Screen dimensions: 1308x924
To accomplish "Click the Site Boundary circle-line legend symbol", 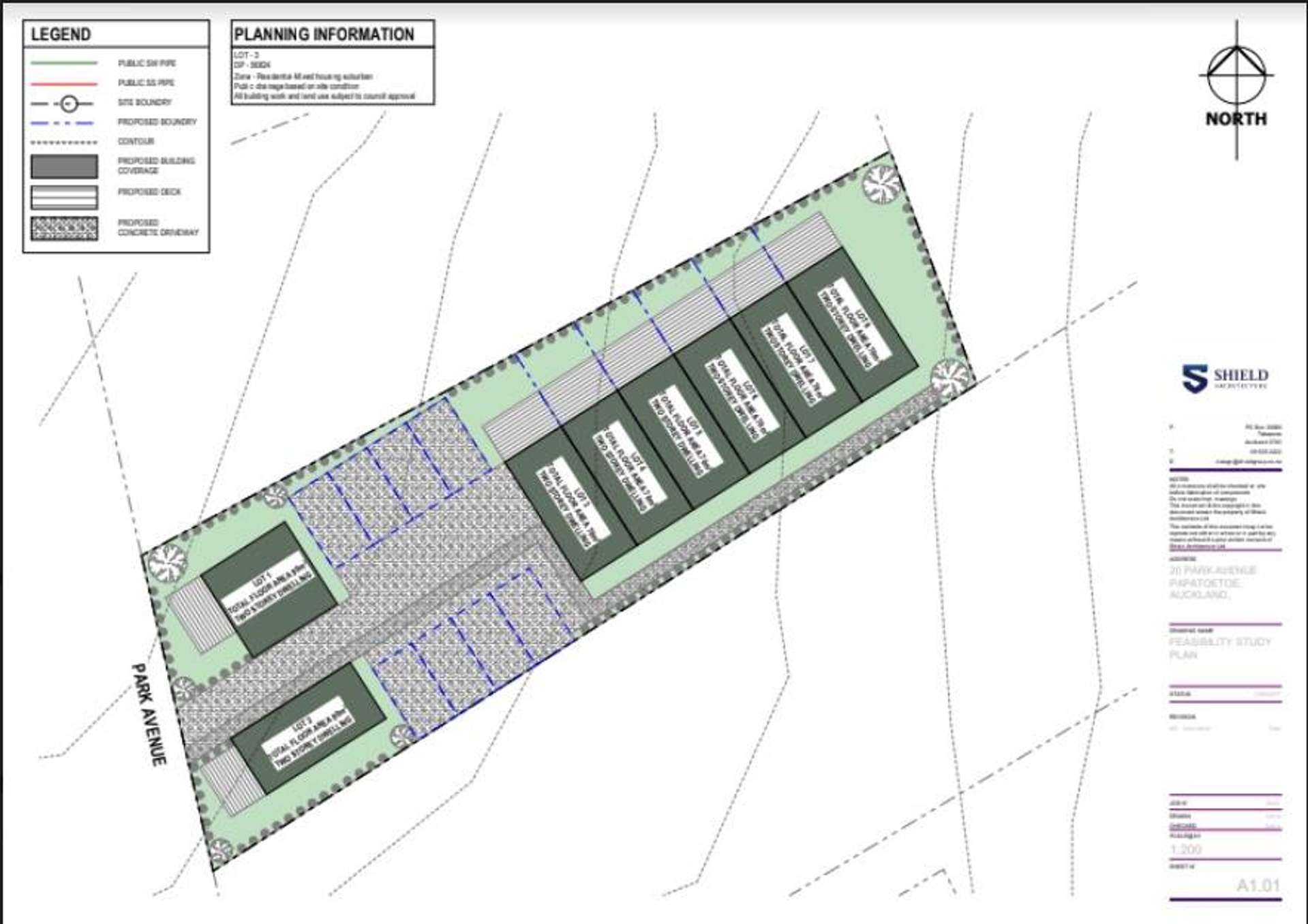I will [x=64, y=104].
